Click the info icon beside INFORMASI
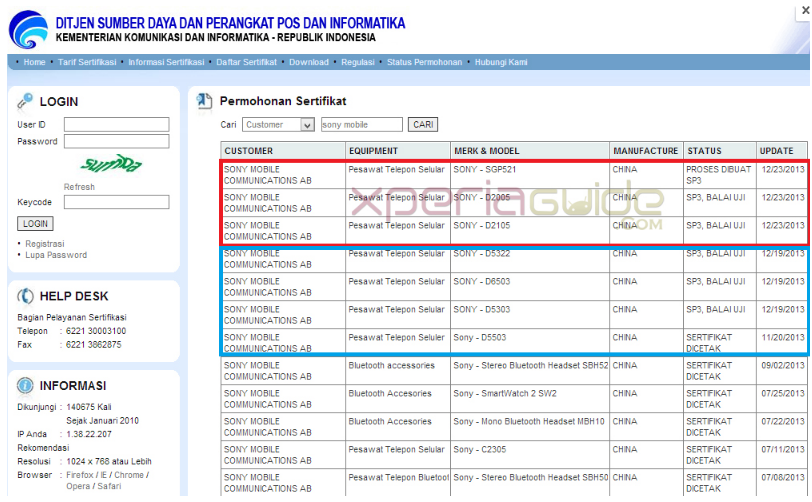This screenshot has height=502, width=812. tap(25, 385)
